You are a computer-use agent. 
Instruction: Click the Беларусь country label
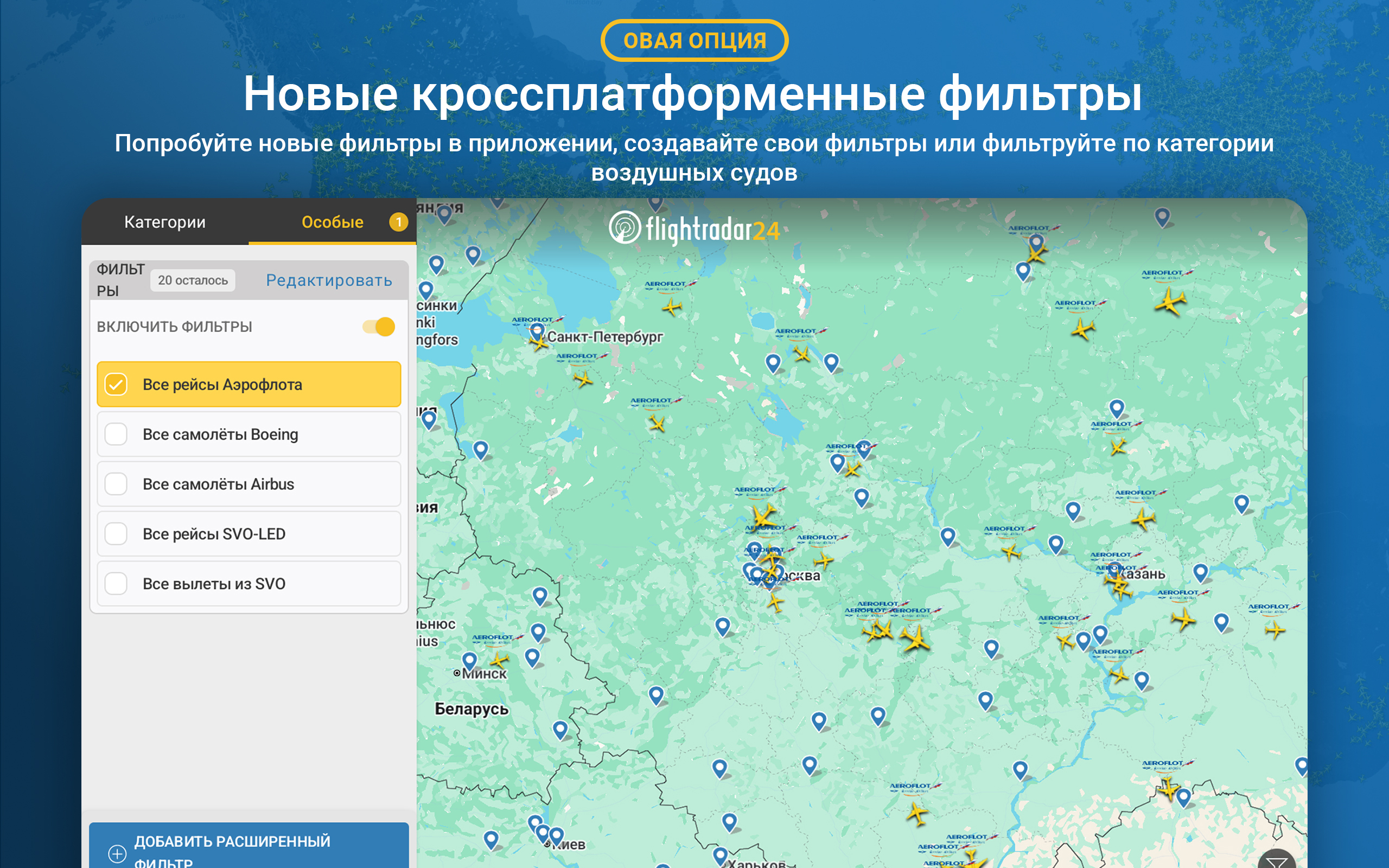pos(472,709)
